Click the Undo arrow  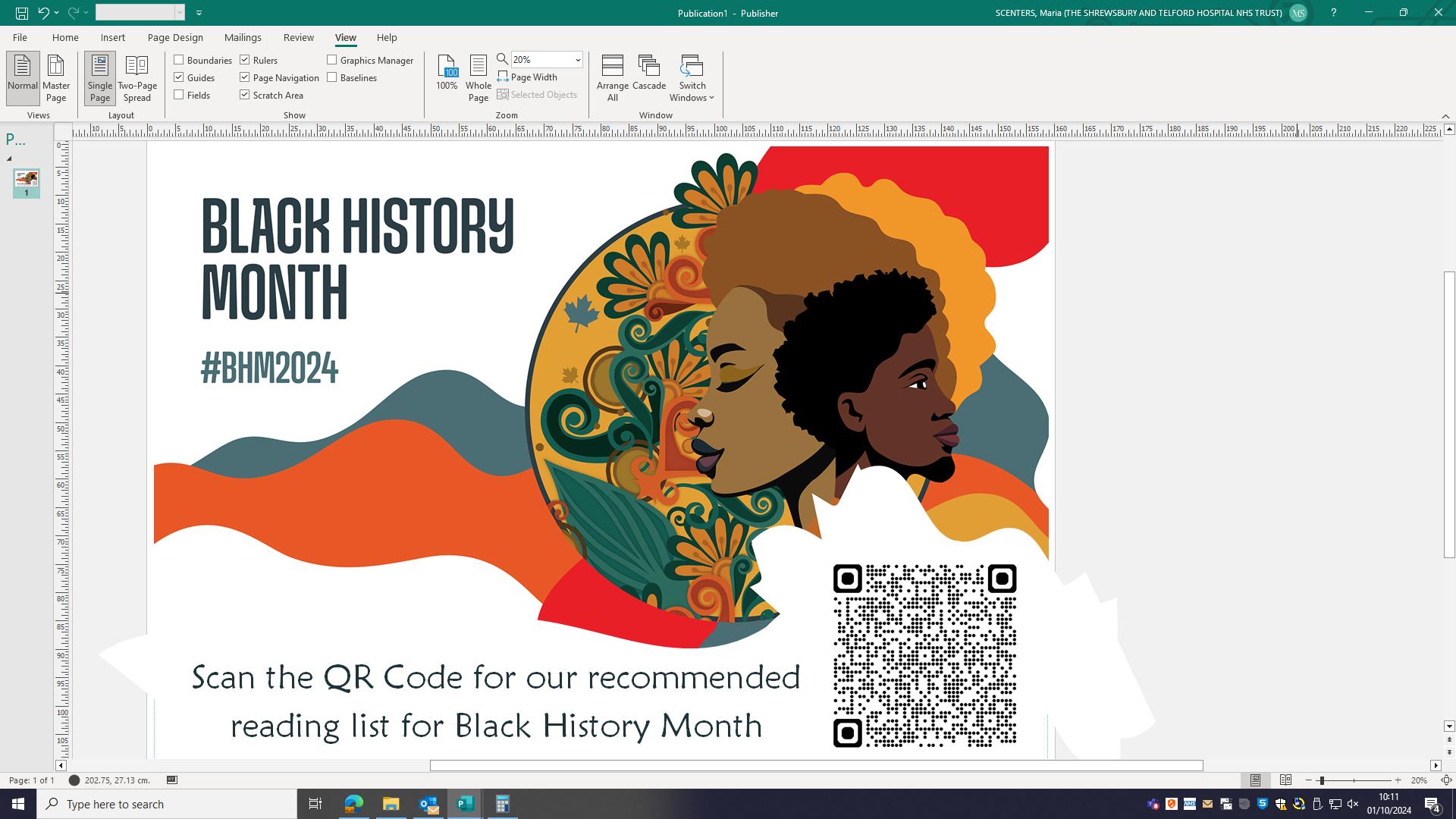coord(43,13)
